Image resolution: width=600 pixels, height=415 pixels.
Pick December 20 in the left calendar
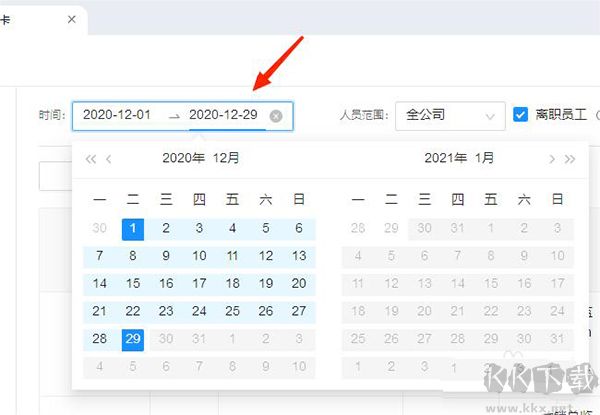click(x=299, y=284)
